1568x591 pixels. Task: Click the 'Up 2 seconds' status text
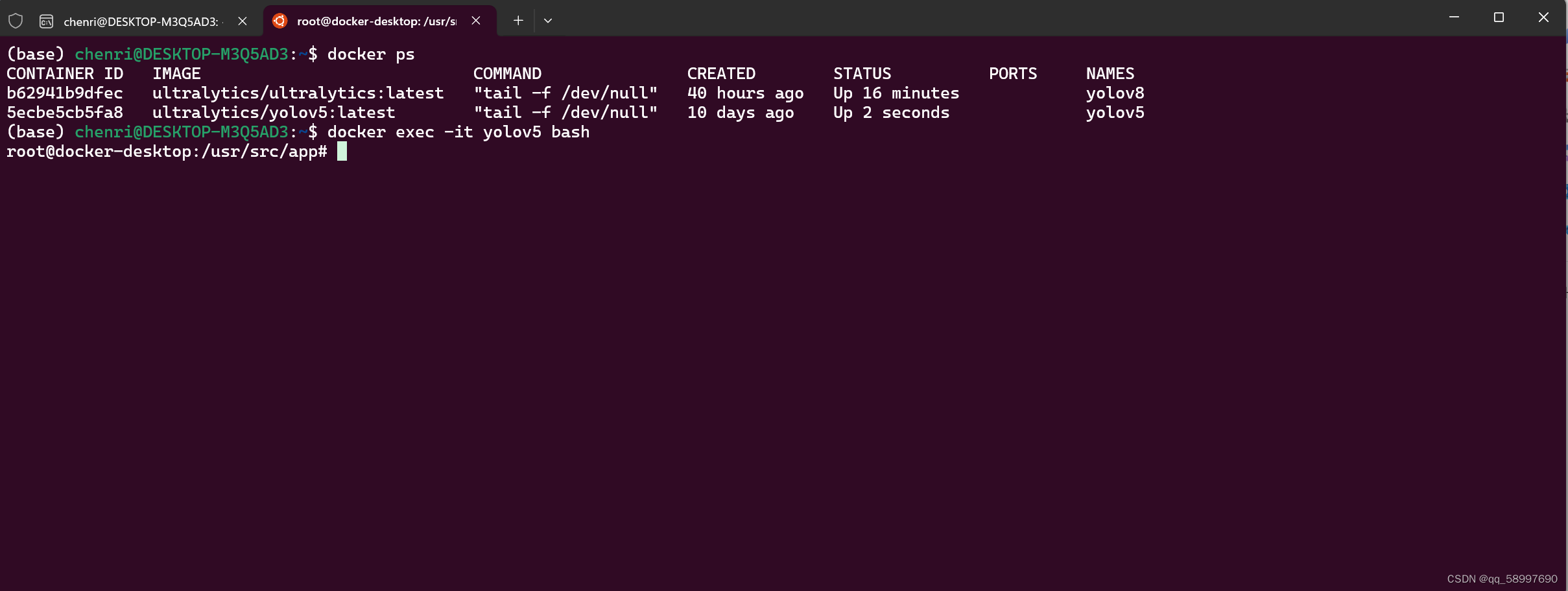tap(892, 113)
